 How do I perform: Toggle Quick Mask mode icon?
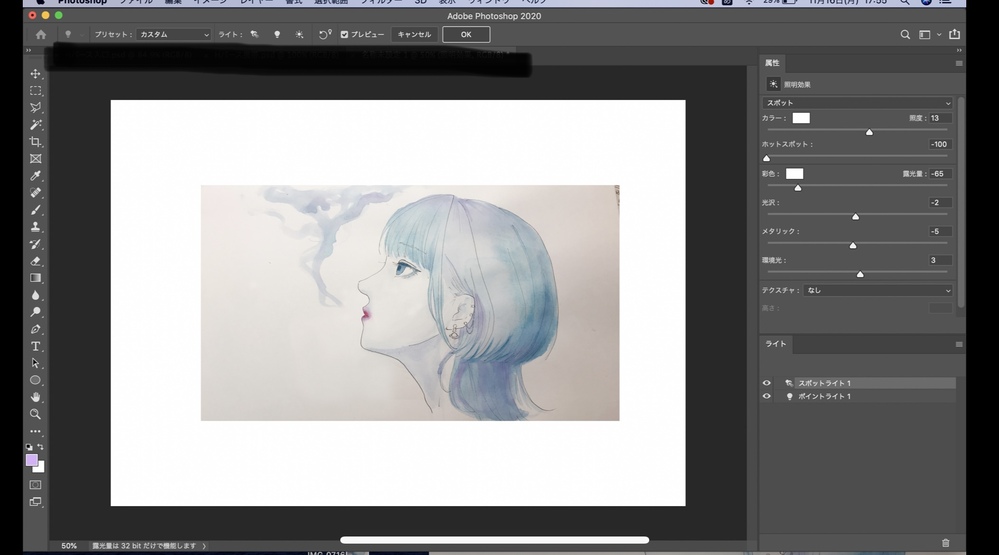tap(36, 485)
